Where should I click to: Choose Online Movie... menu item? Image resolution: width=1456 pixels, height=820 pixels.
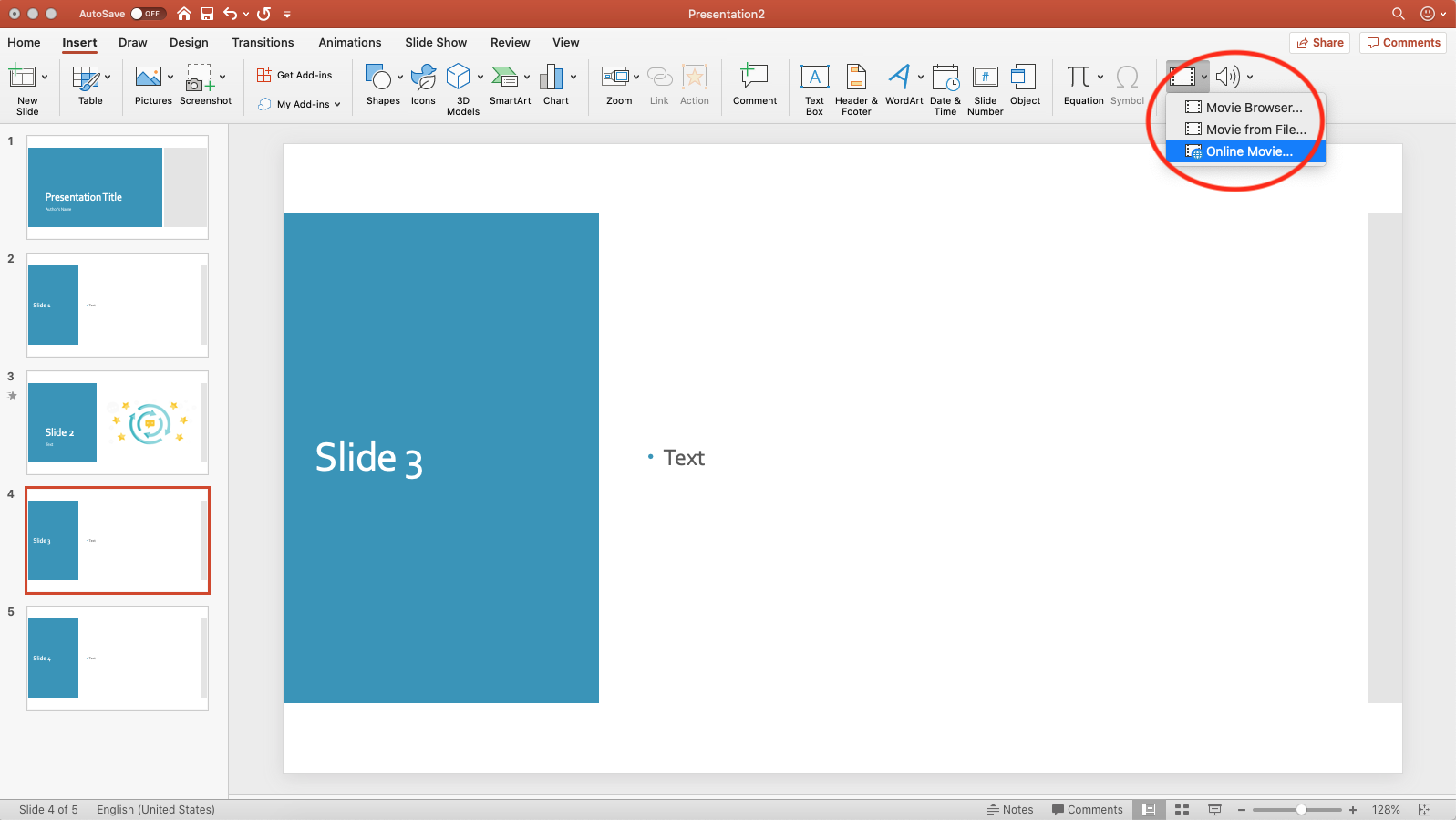(1245, 151)
